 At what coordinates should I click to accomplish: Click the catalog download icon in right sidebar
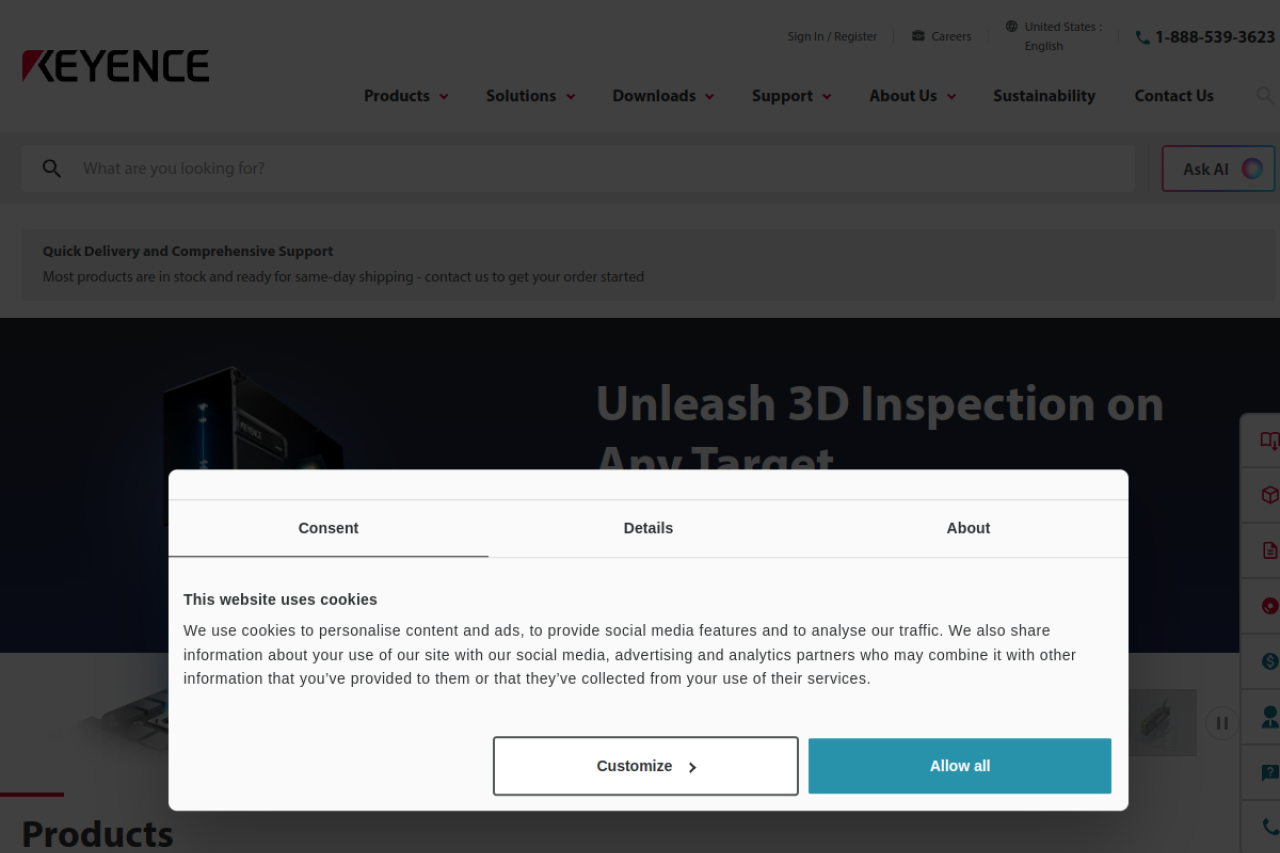(x=1268, y=441)
